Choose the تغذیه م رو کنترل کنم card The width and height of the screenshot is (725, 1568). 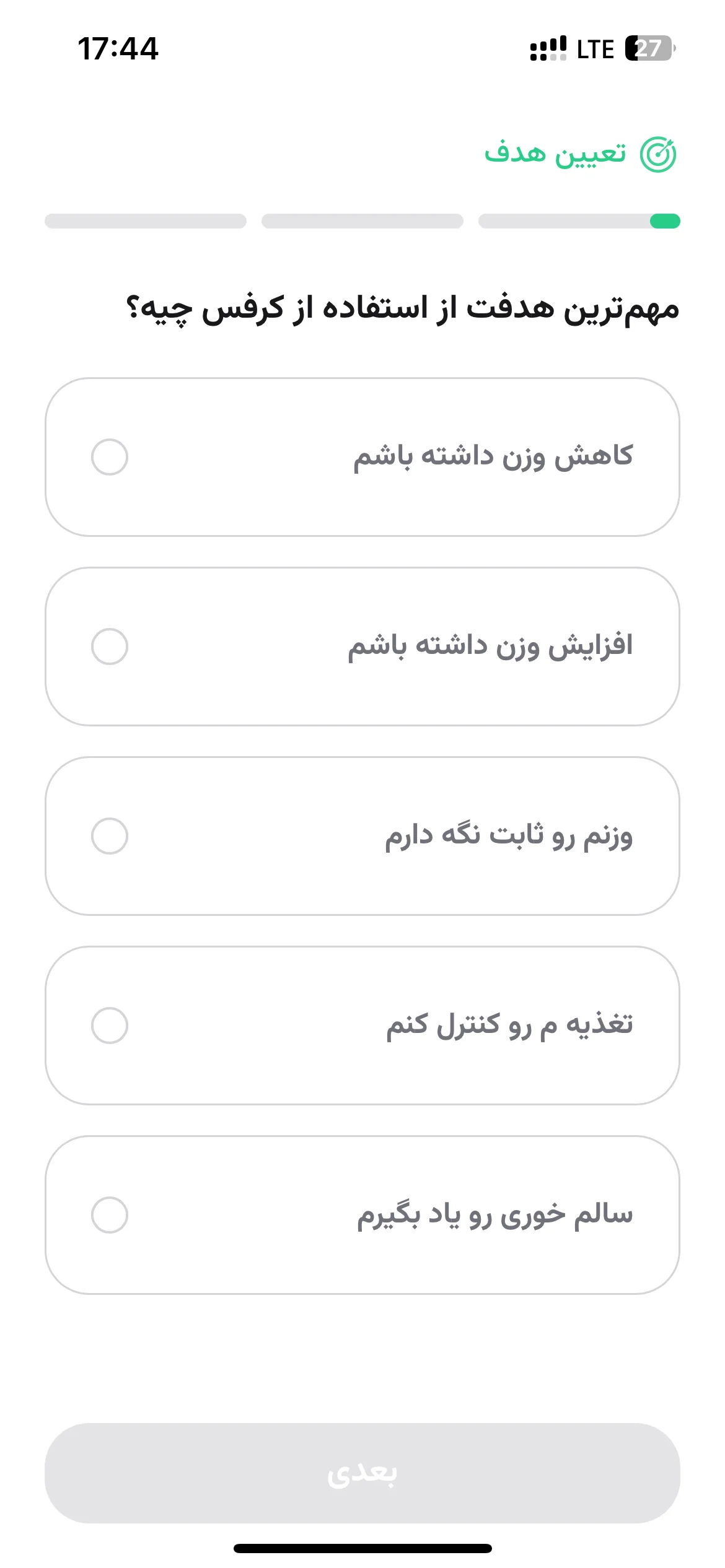[x=362, y=1026]
